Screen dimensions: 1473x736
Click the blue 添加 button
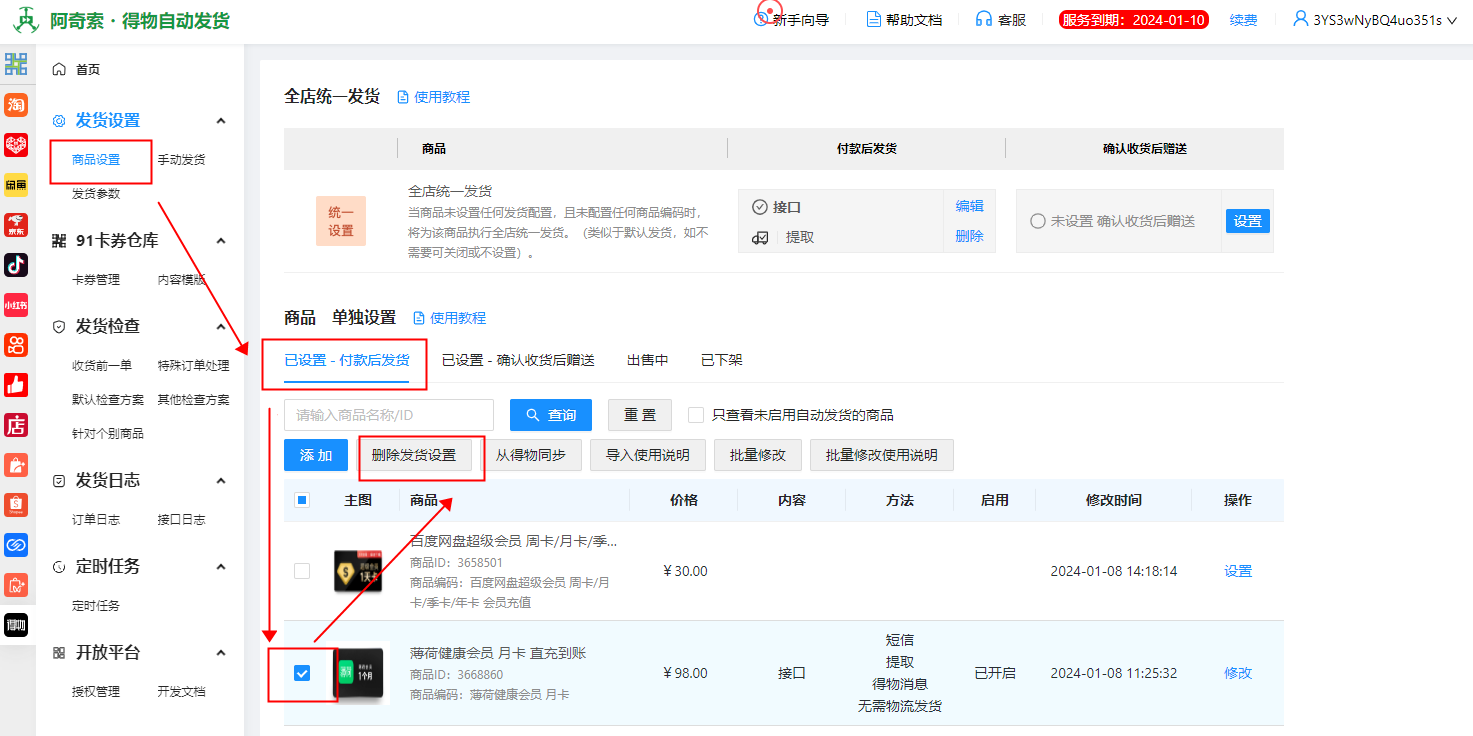(x=316, y=455)
